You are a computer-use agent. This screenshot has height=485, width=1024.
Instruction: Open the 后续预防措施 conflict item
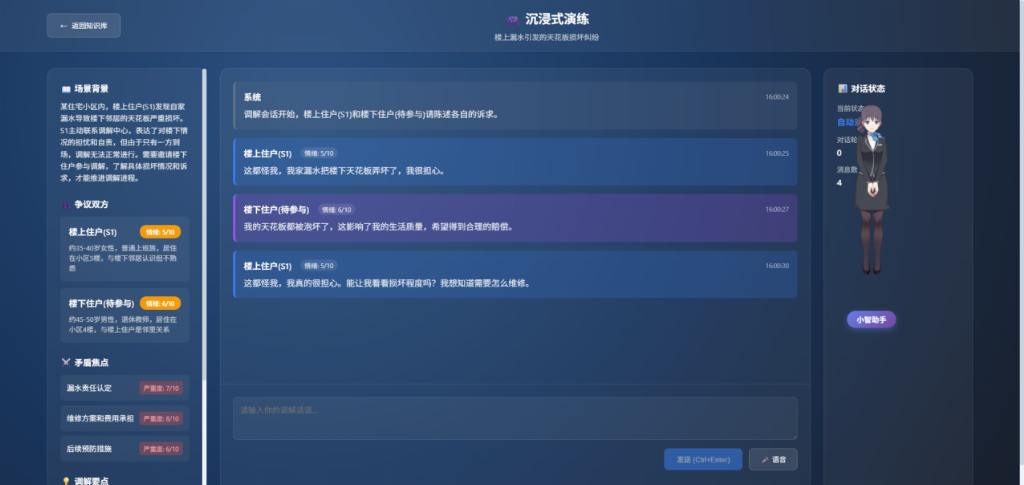pyautogui.click(x=124, y=449)
